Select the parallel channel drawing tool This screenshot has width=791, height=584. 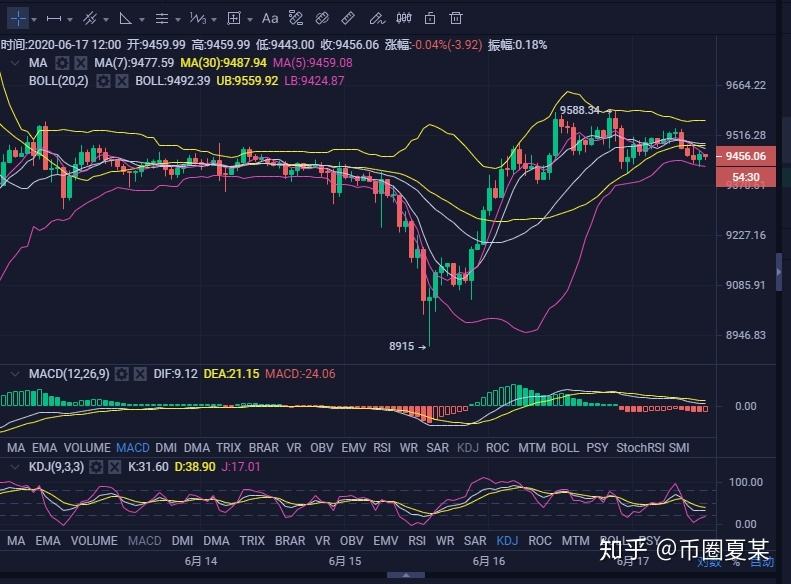pos(90,19)
